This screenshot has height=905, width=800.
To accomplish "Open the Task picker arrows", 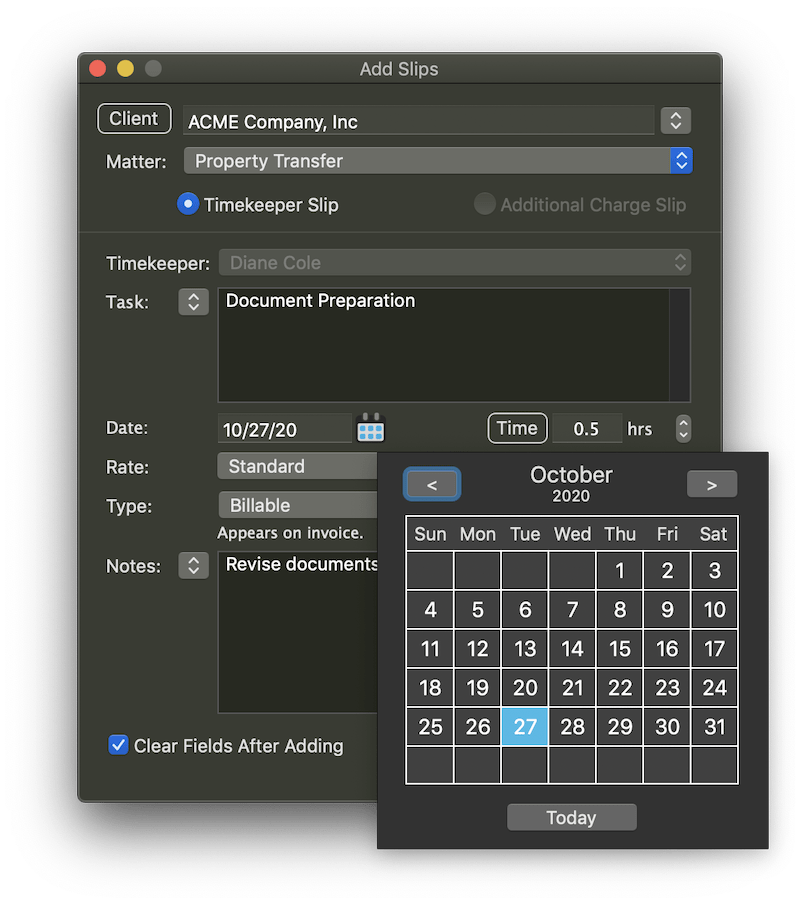I will pyautogui.click(x=193, y=302).
